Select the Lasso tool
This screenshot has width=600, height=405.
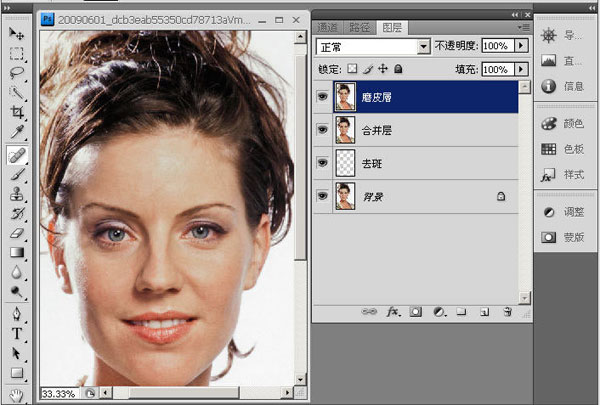[17, 73]
